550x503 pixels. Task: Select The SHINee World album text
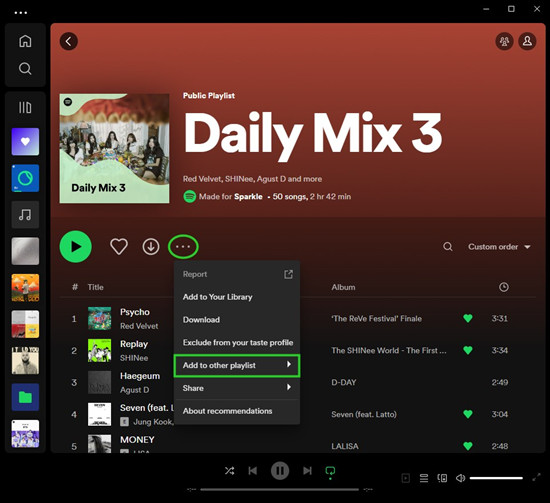click(x=389, y=350)
